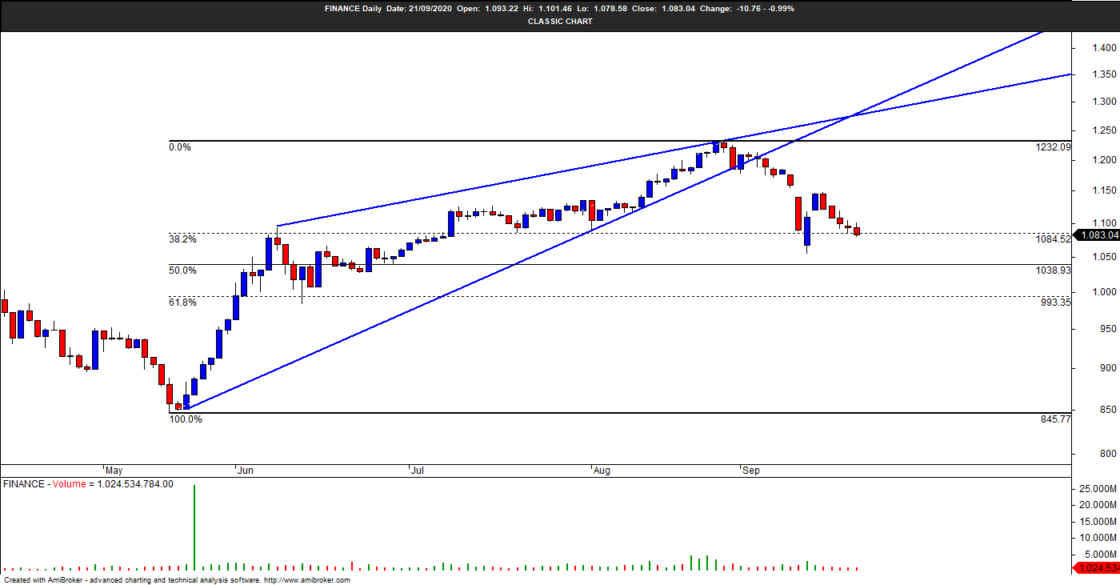Select the 50.0% Fibonacci level label
The image size is (1120, 585).
pos(182,271)
